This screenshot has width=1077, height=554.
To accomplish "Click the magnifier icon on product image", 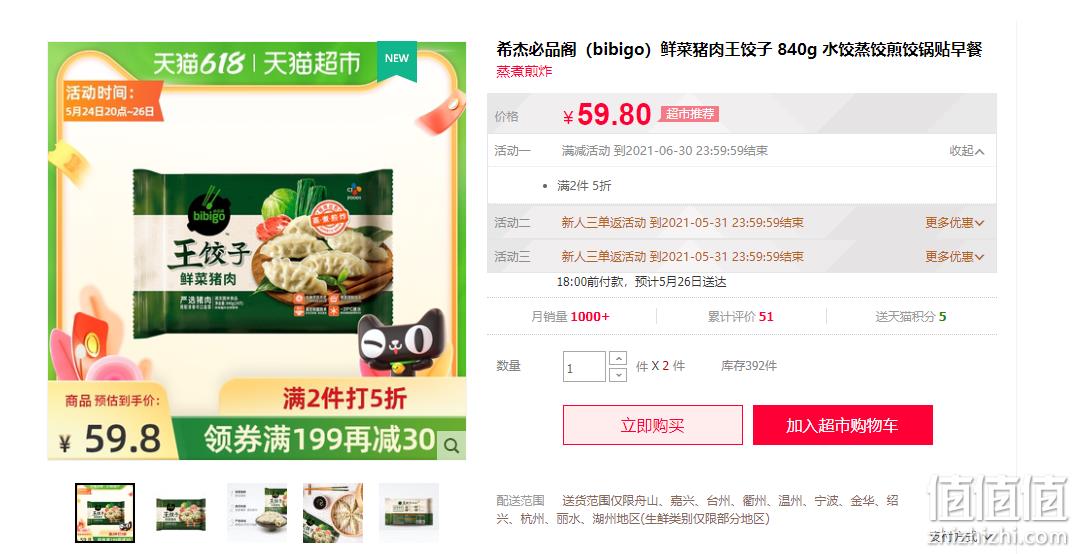I will coord(451,446).
